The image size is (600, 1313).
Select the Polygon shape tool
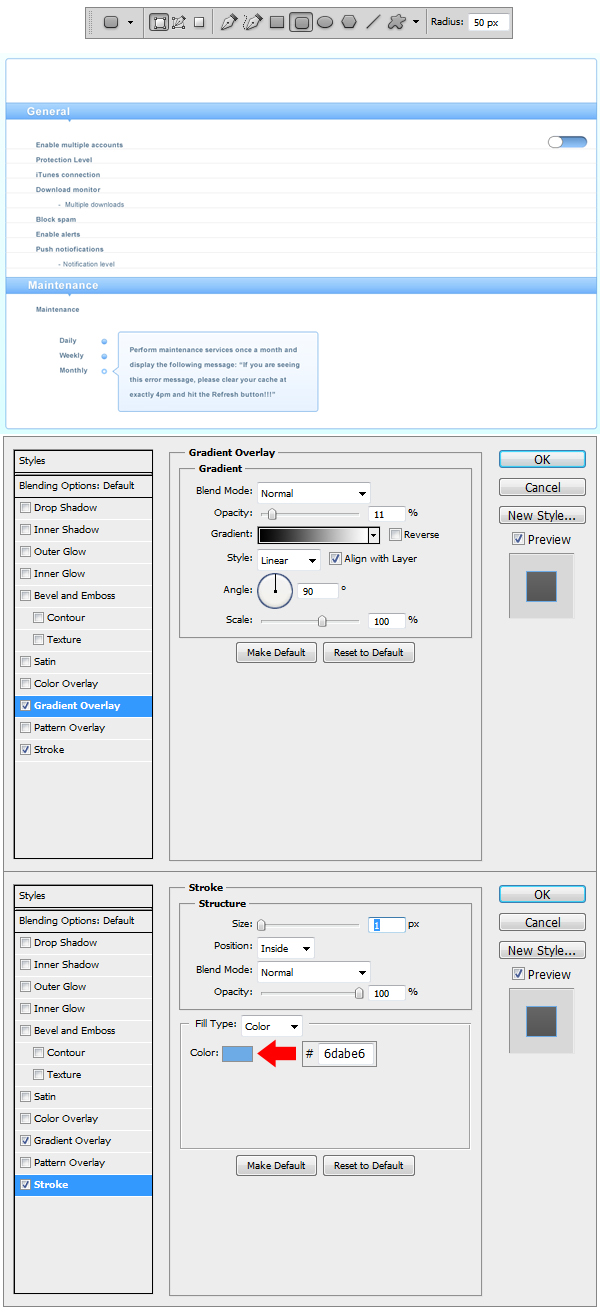[349, 22]
